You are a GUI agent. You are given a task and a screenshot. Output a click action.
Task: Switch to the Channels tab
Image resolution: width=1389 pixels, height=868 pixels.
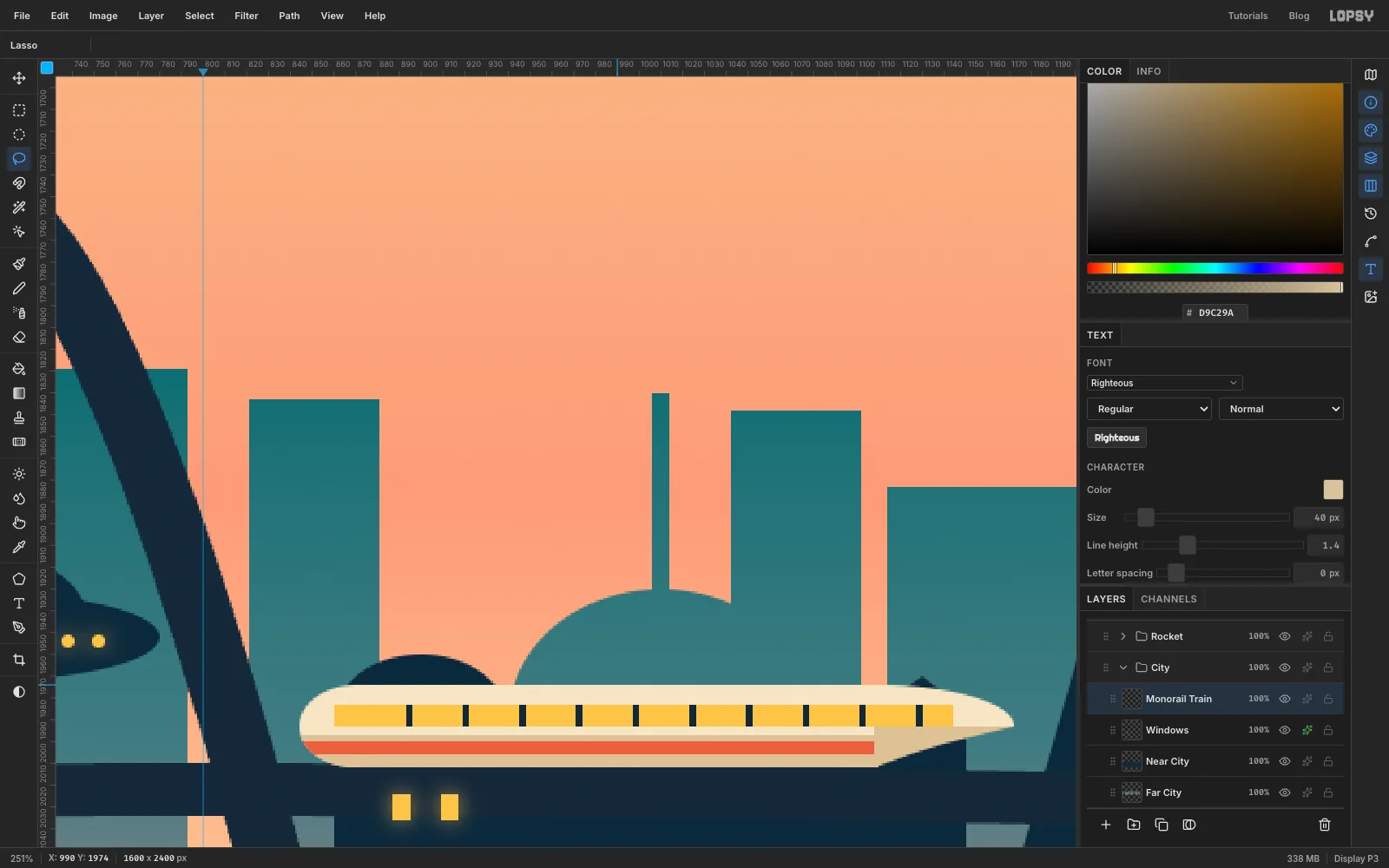[x=1168, y=599]
